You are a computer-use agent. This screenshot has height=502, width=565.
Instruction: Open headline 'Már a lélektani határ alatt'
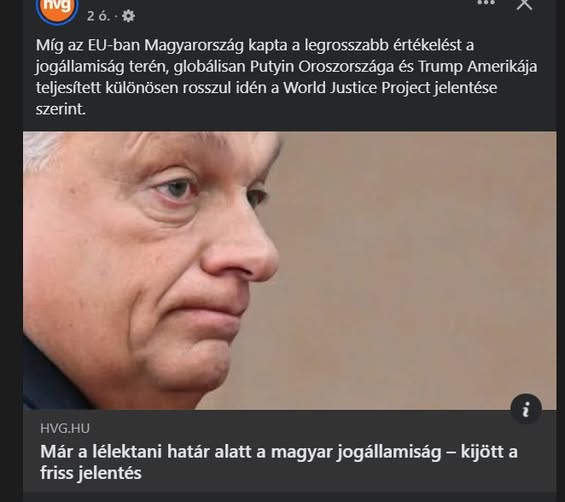coord(279,462)
